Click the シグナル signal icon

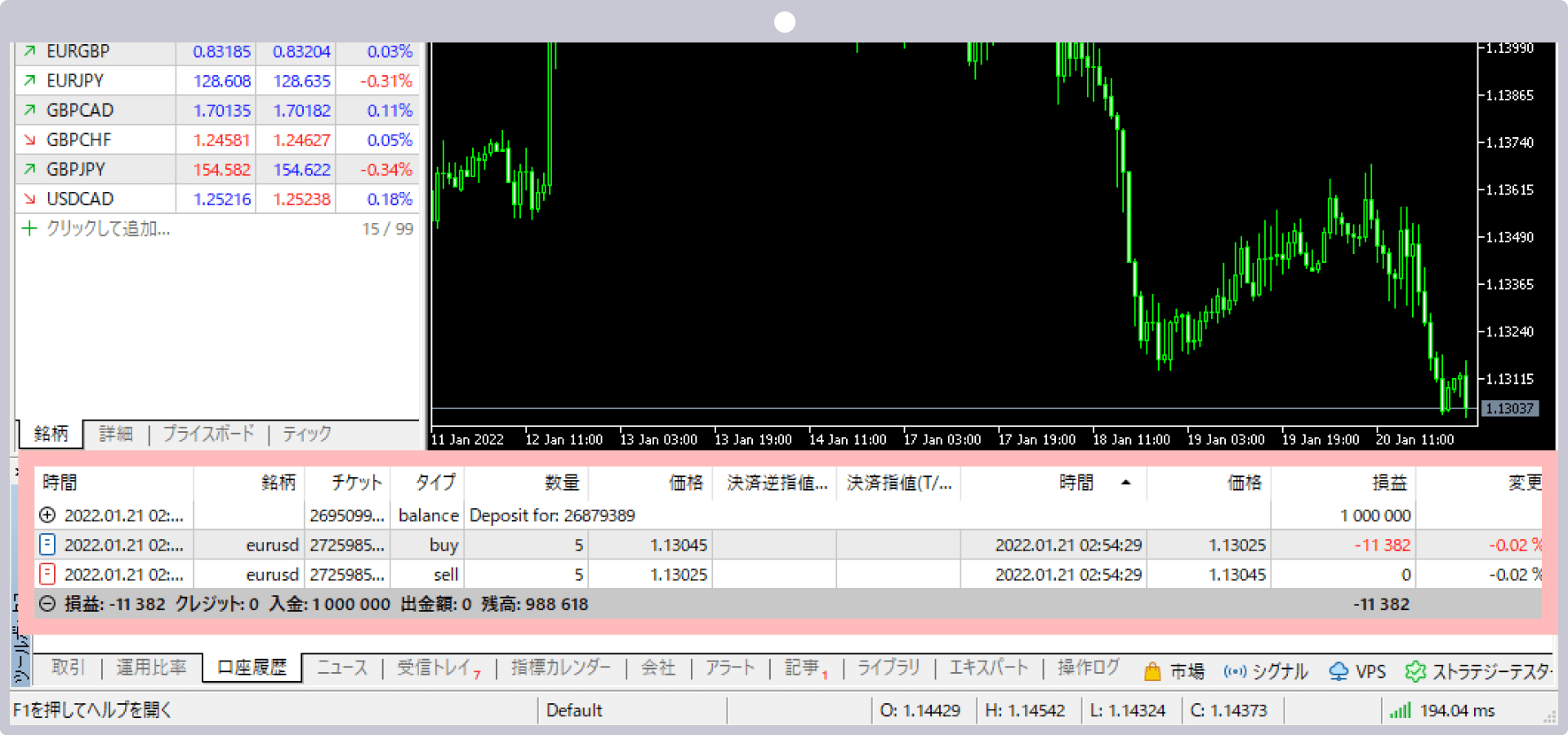1235,671
